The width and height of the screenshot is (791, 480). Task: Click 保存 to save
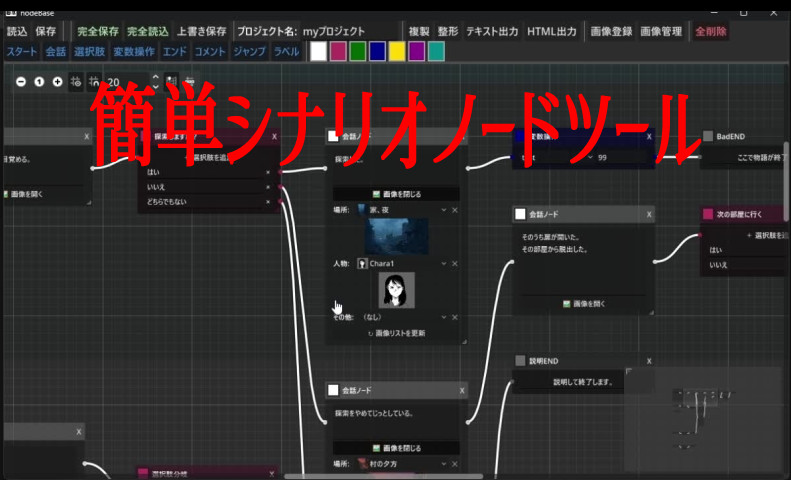click(x=46, y=31)
